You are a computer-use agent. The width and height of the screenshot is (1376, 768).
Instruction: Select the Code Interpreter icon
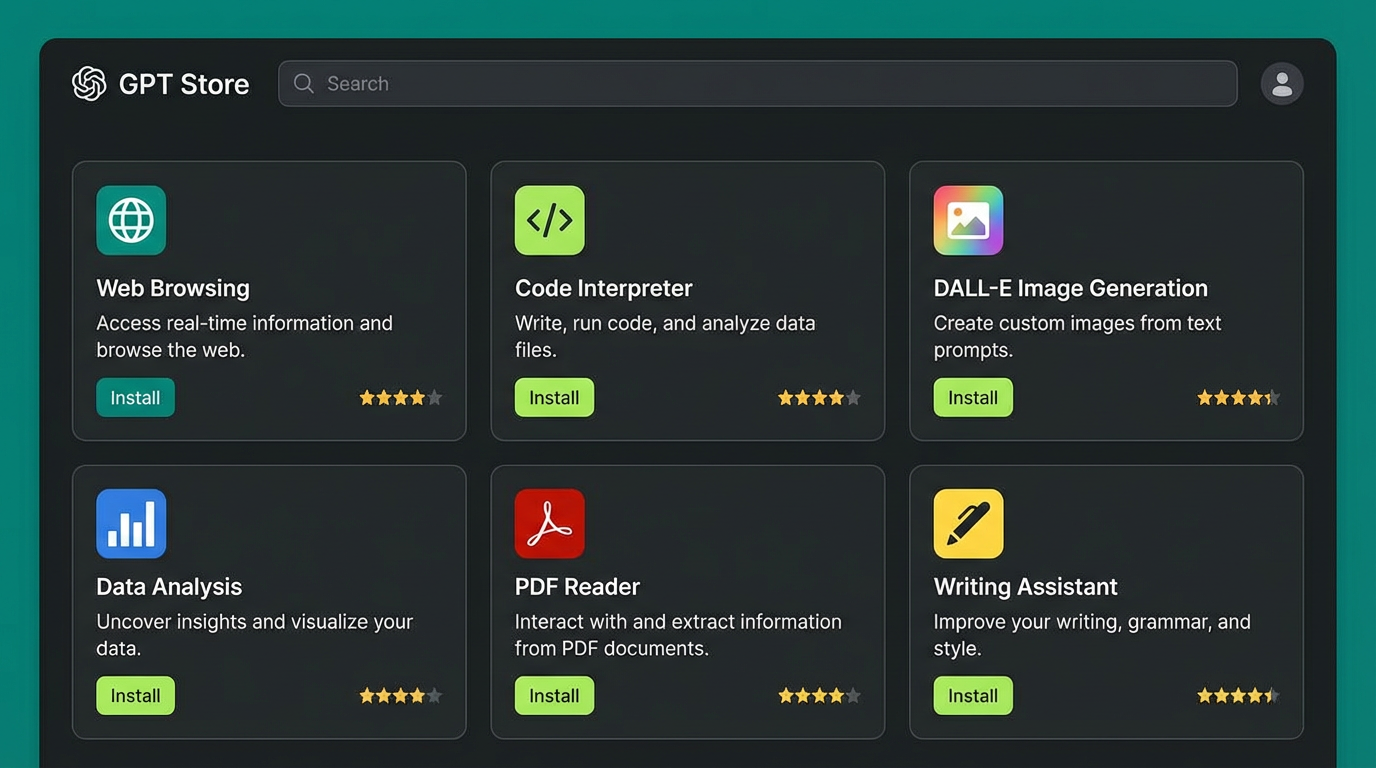click(x=549, y=220)
